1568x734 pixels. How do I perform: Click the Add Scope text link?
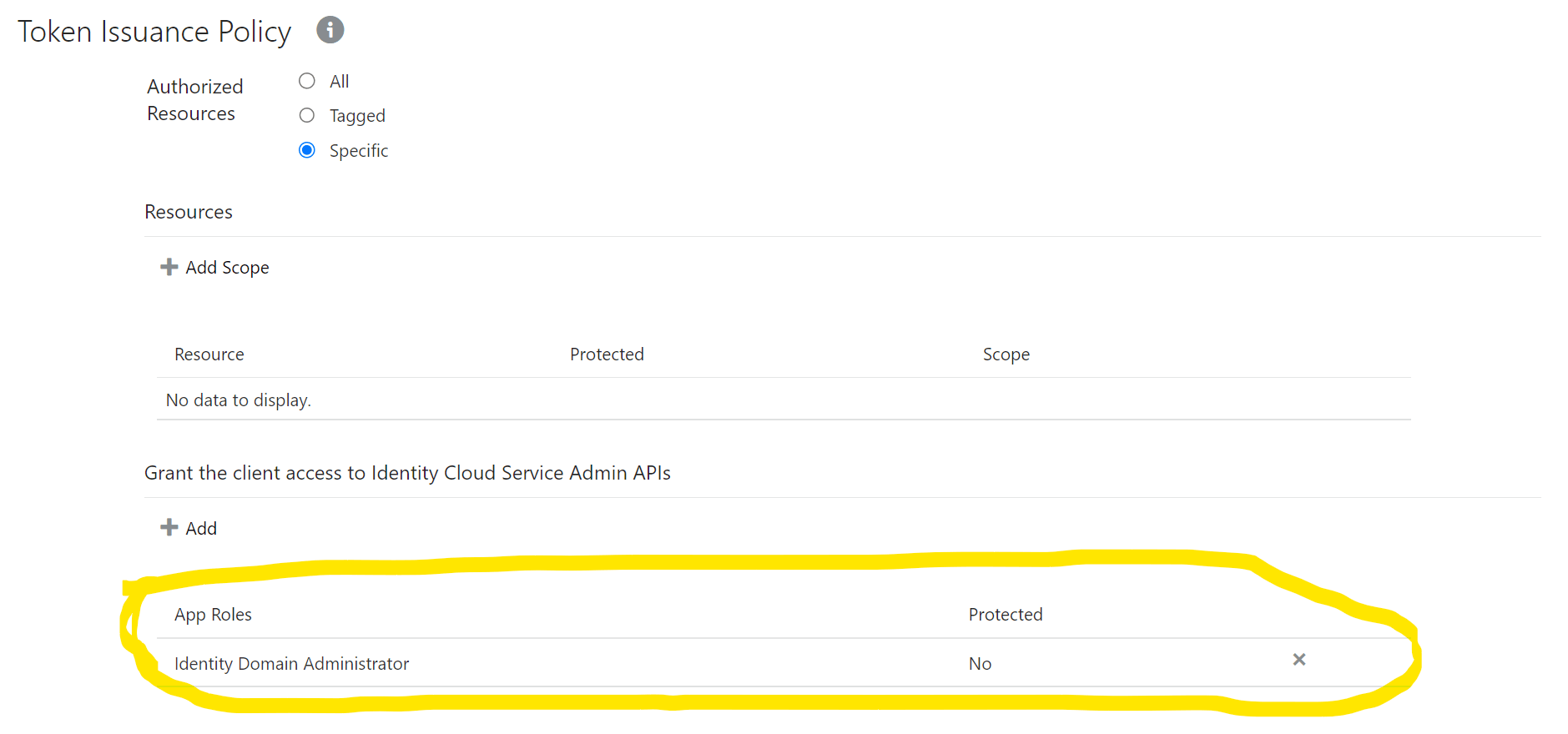[x=227, y=268]
